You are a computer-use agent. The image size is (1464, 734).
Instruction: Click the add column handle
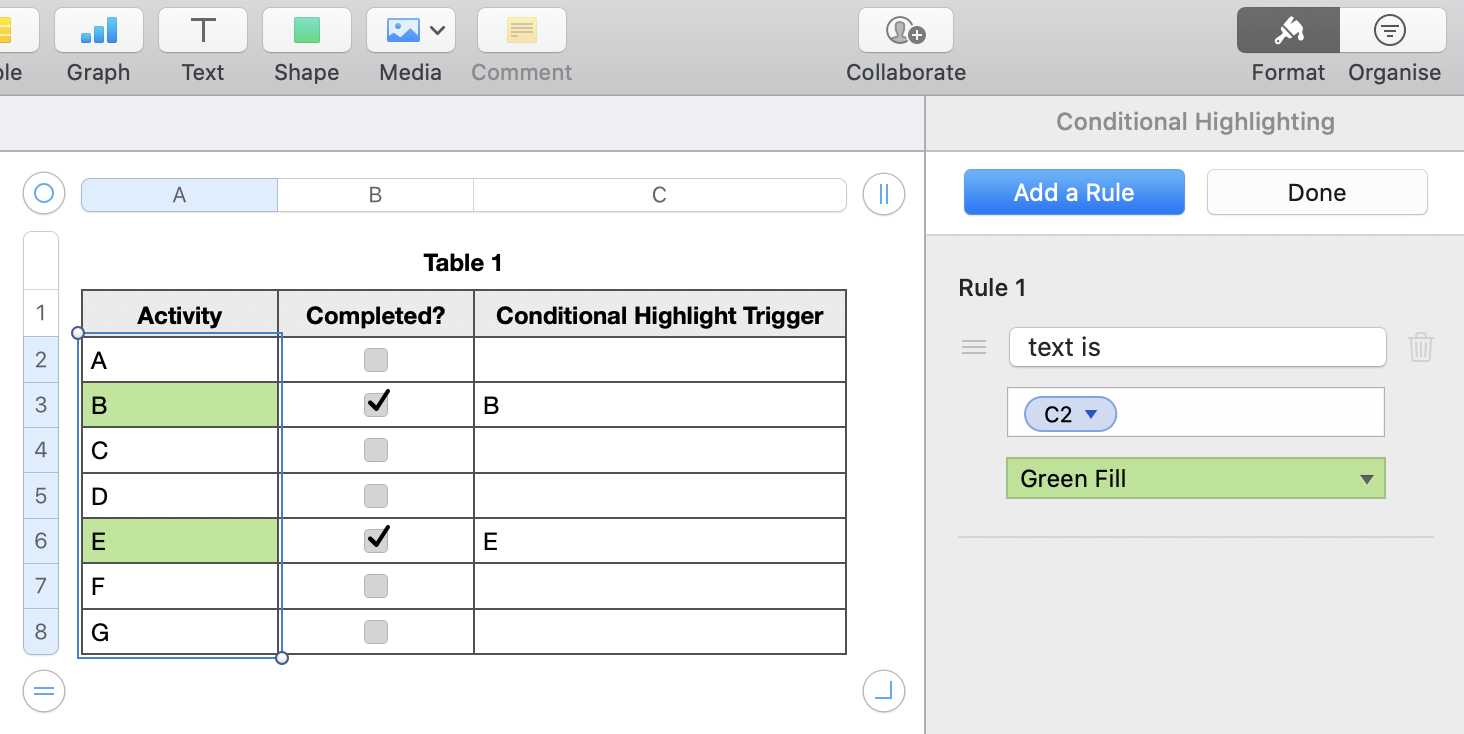pyautogui.click(x=883, y=194)
